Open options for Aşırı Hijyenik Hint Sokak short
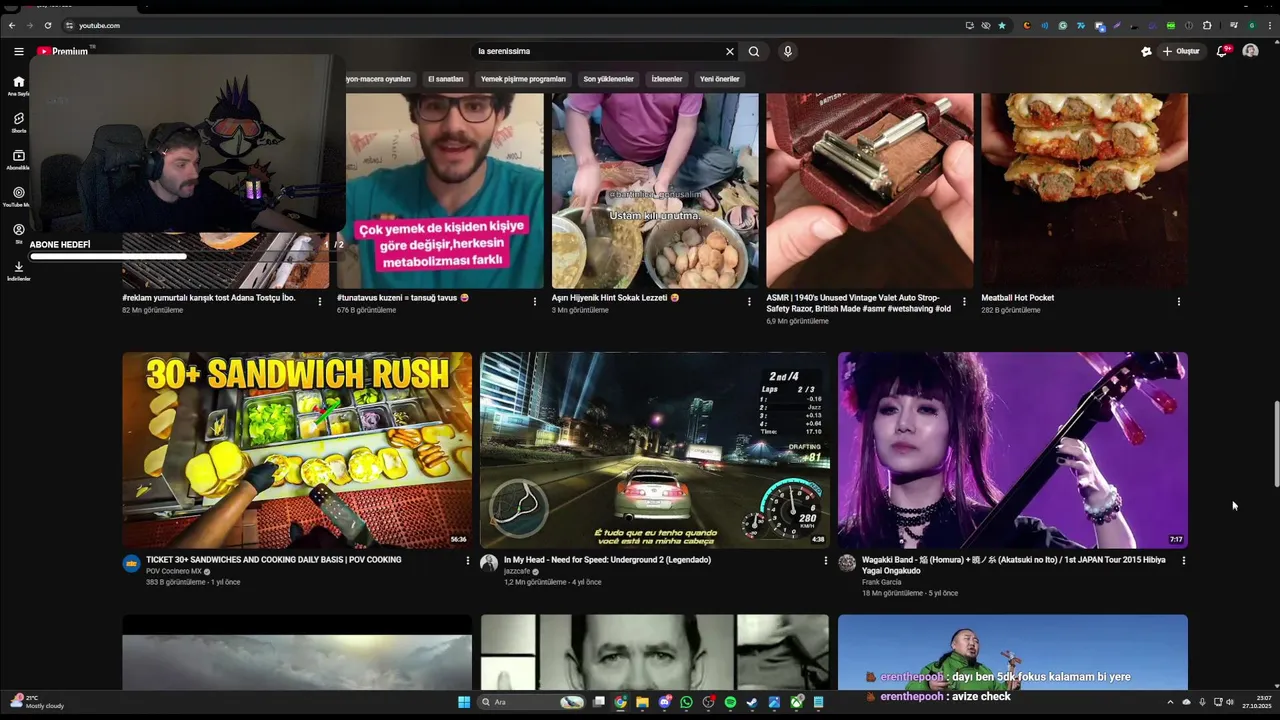The height and width of the screenshot is (720, 1280). [749, 301]
